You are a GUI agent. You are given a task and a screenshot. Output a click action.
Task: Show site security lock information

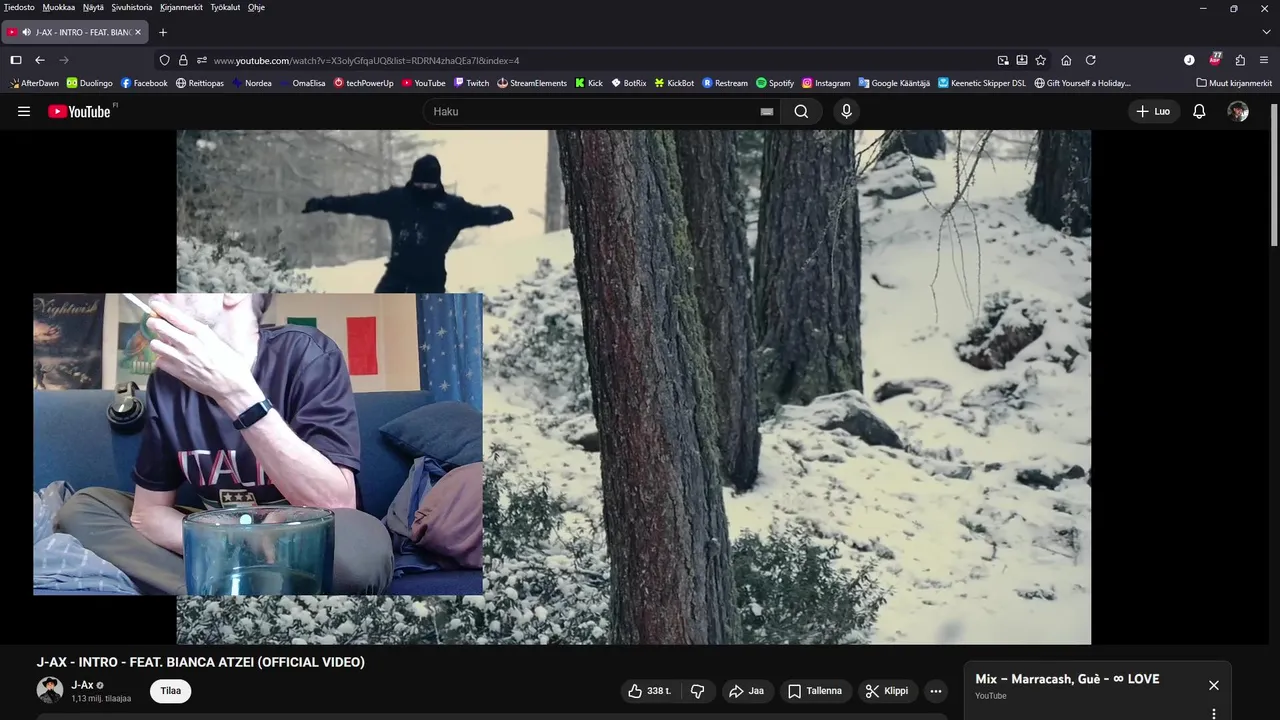183,60
